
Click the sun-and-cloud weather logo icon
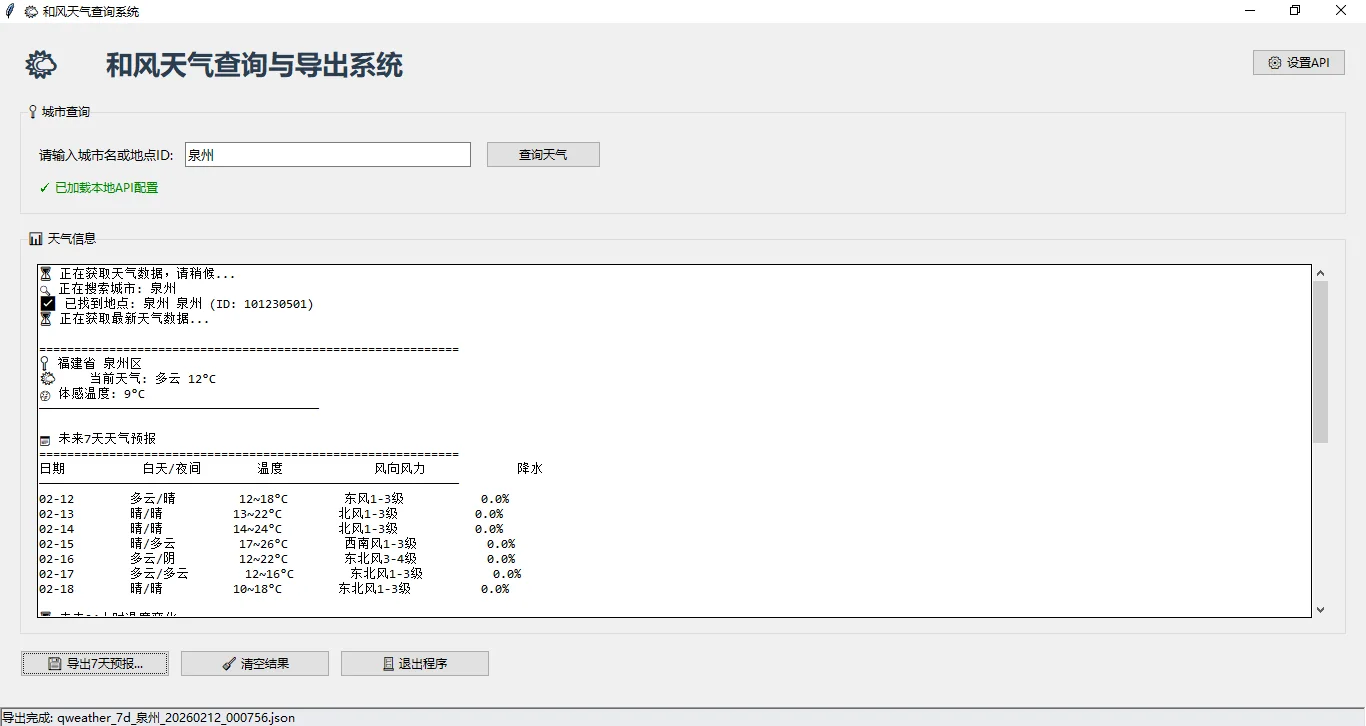click(x=41, y=64)
